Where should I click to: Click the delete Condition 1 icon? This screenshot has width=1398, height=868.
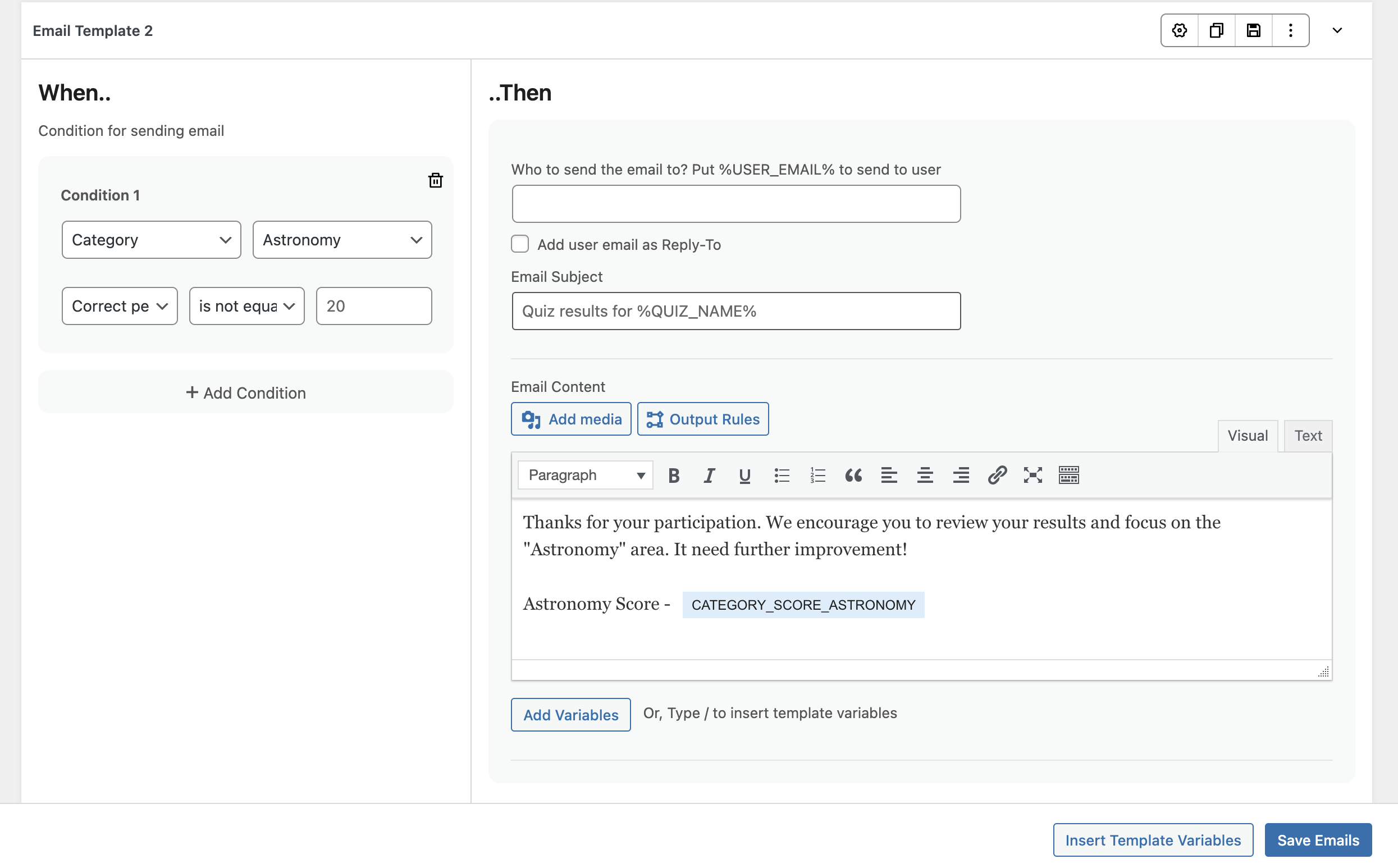click(435, 181)
